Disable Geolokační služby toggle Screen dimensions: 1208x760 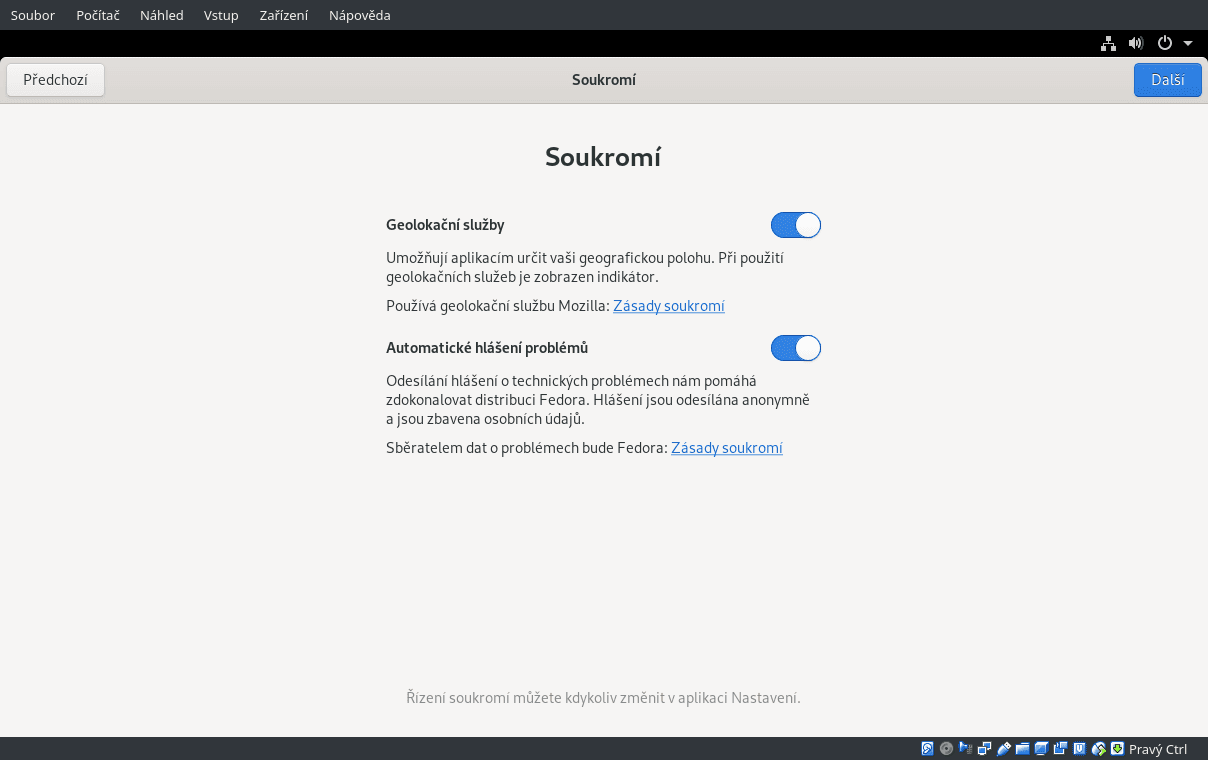795,225
